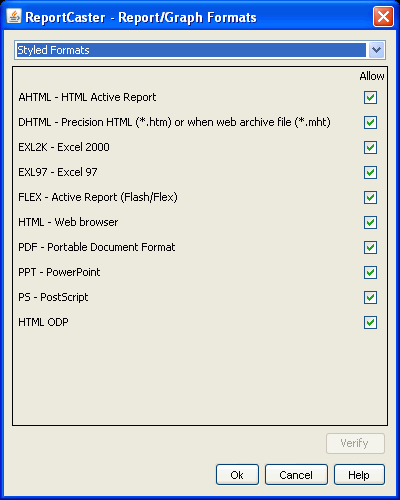The image size is (400, 500).
Task: Uncheck the HTML ODP checkbox
Action: click(370, 323)
